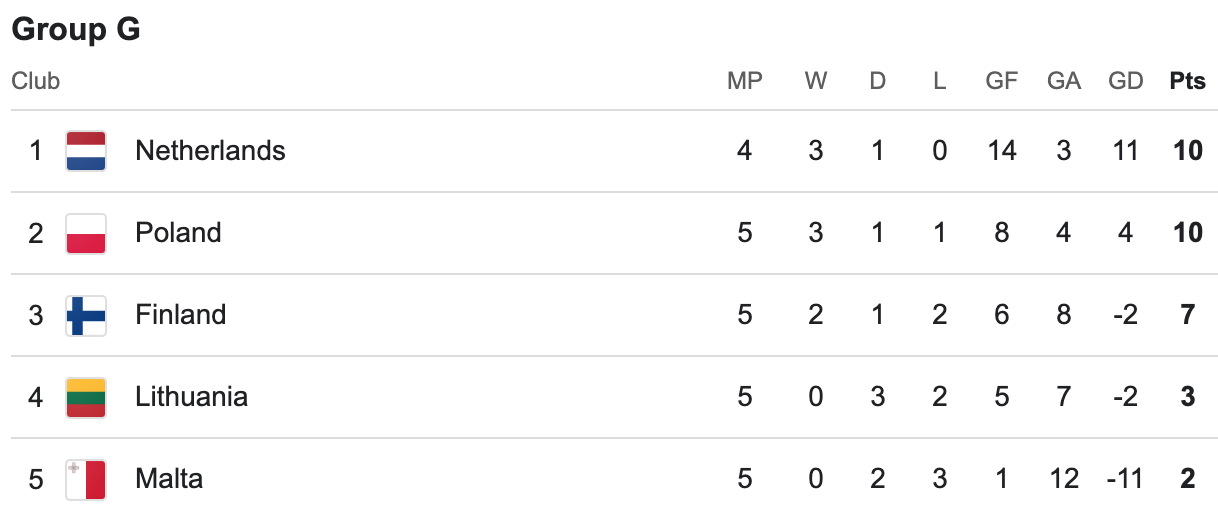Click the Pts column header
The image size is (1218, 514).
tap(1187, 82)
